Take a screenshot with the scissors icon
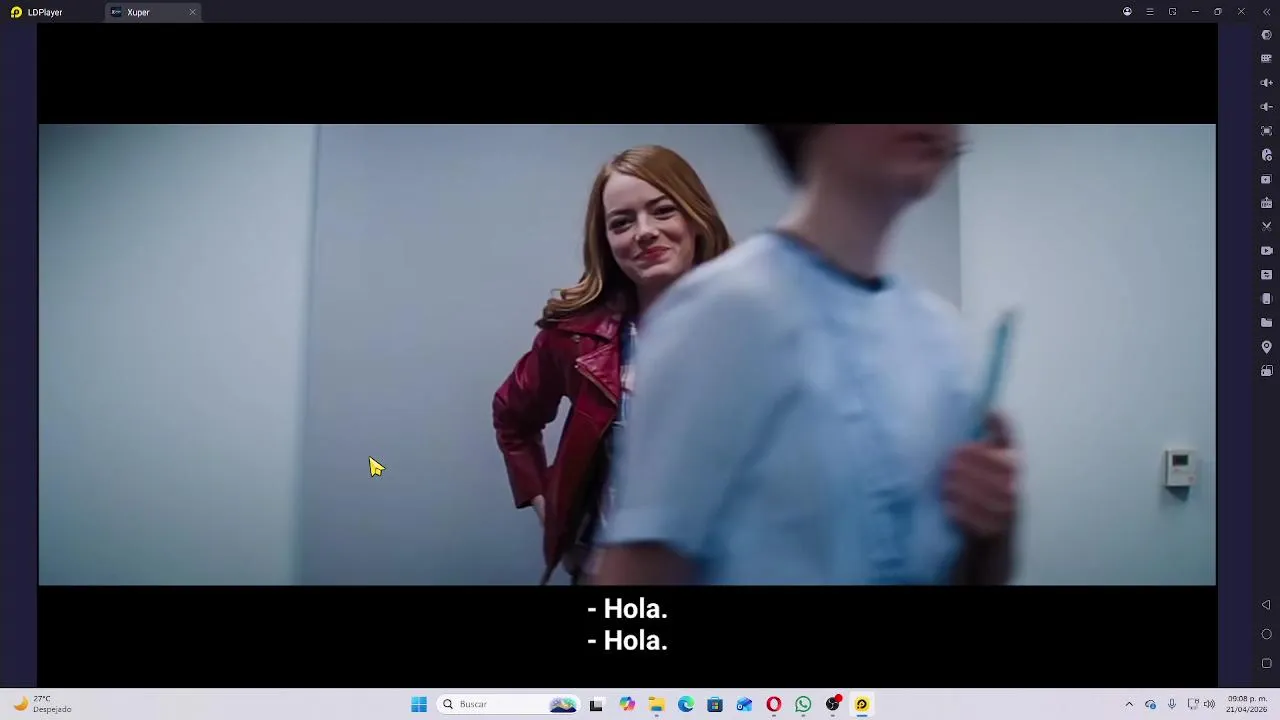Screen dimensions: 1280x720 point(1266,227)
